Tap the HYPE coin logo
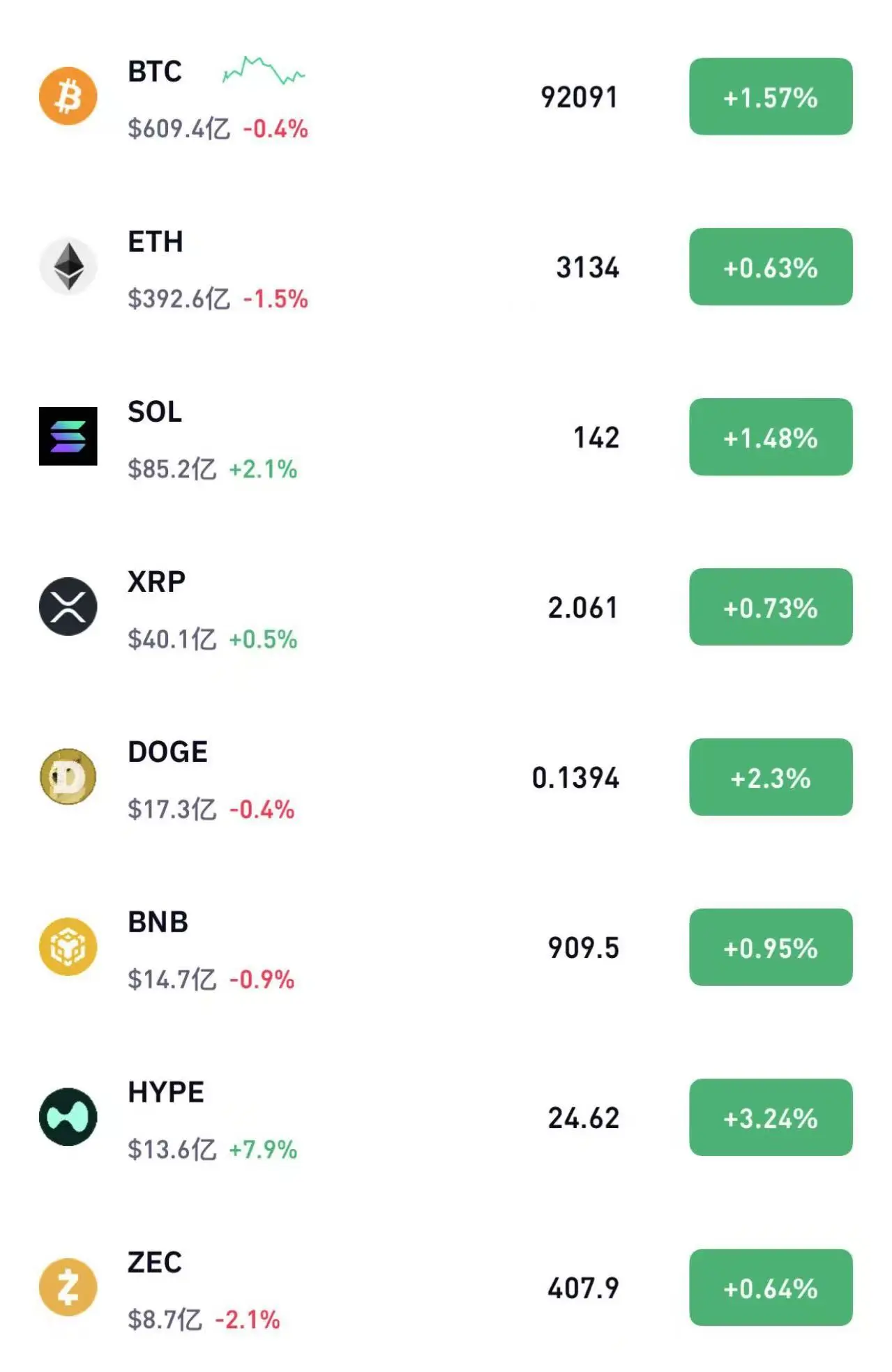Image resolution: width=892 pixels, height=1372 pixels. (x=68, y=1117)
